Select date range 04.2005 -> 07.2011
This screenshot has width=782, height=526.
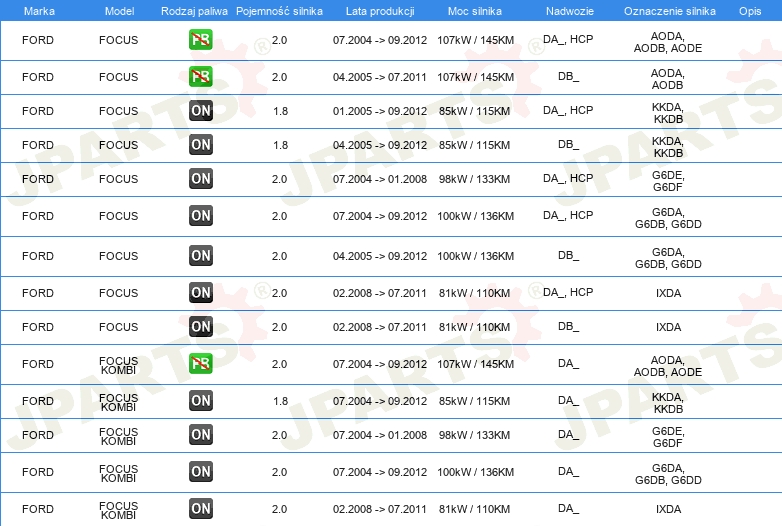coord(380,77)
